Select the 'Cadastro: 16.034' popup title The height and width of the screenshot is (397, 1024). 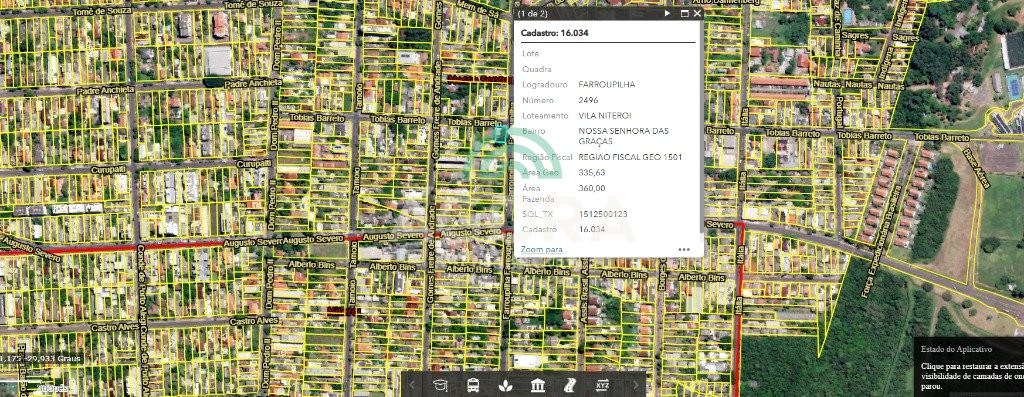[x=554, y=33]
